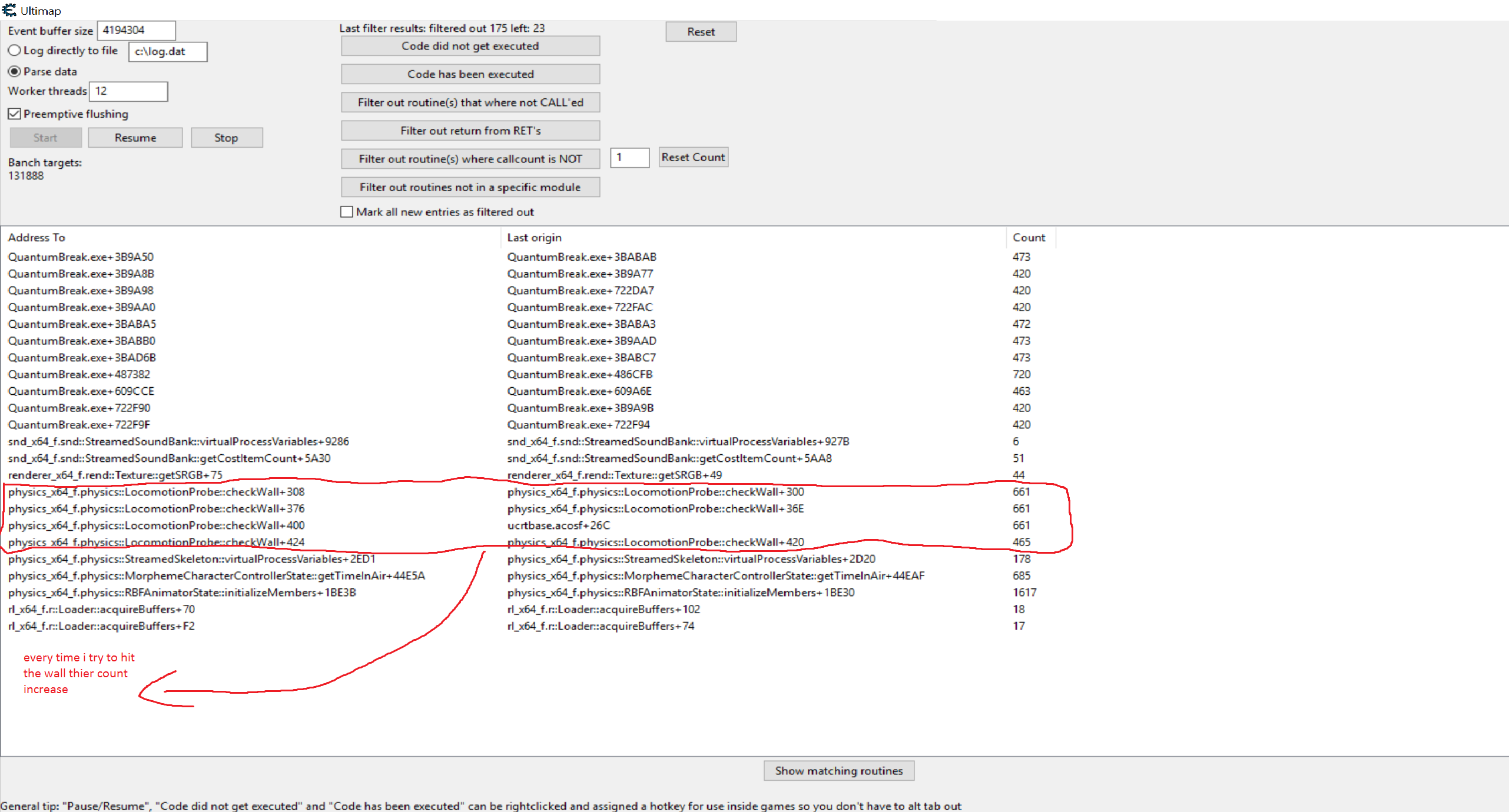Select the Parse data radio button
The image size is (1509, 812).
tap(15, 71)
